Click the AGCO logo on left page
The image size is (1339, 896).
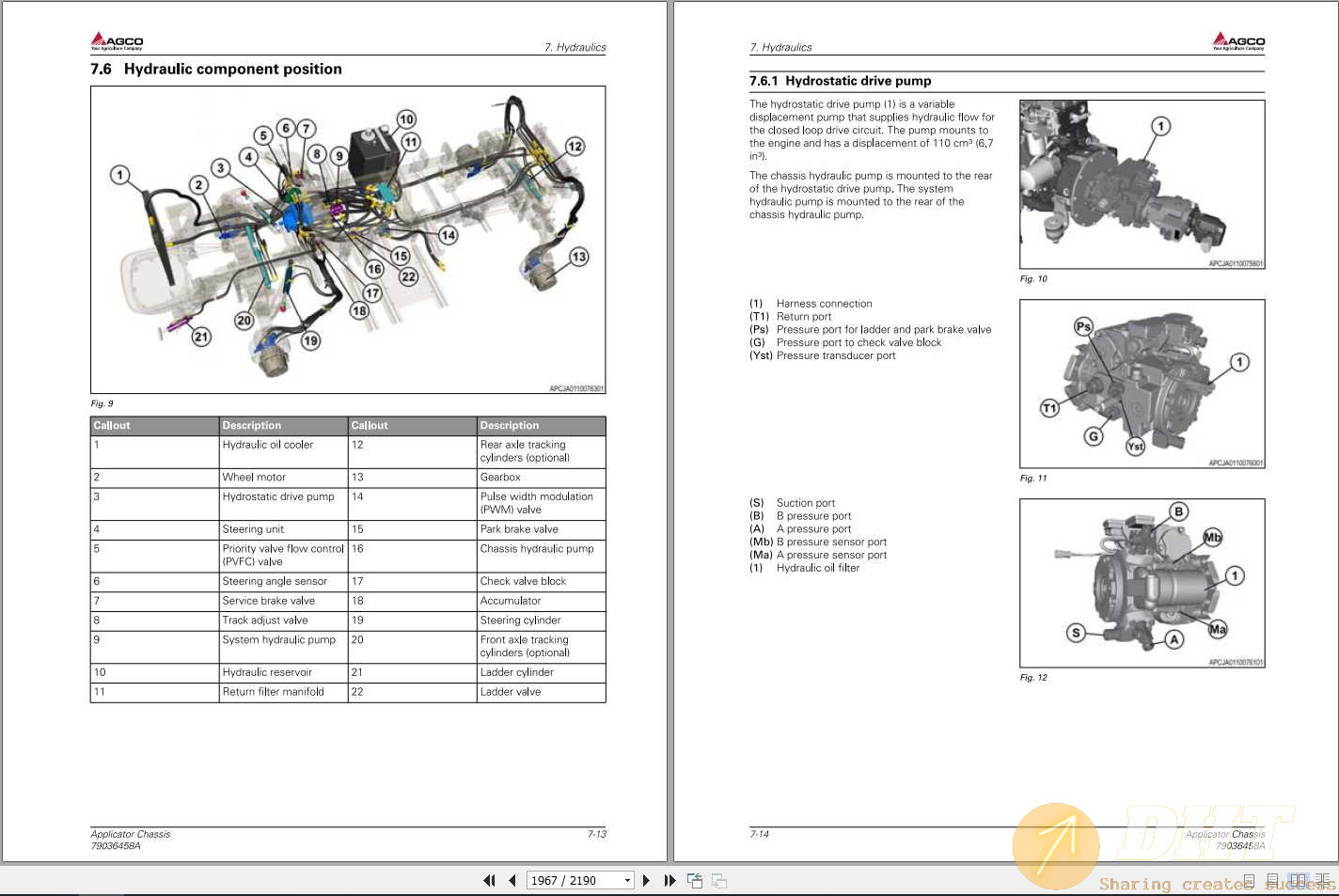(117, 40)
